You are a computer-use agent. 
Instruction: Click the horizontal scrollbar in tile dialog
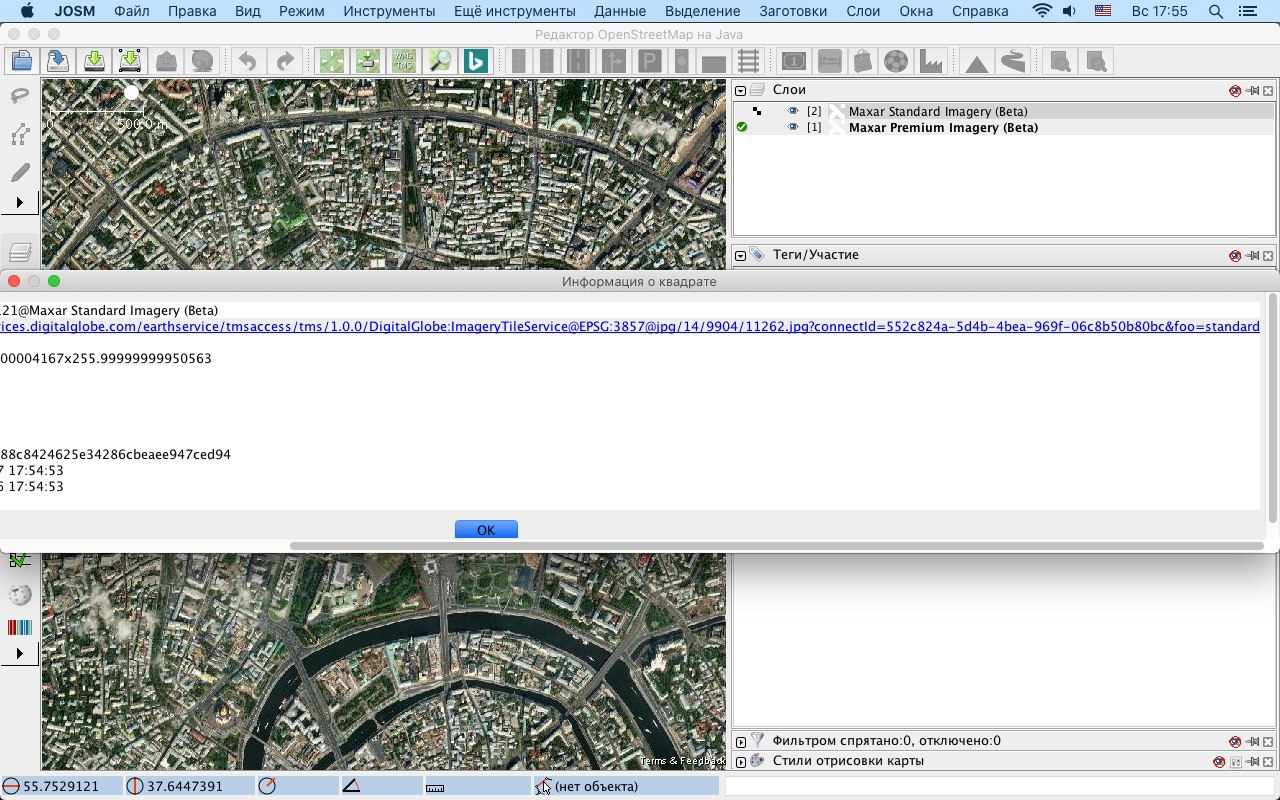(x=775, y=546)
